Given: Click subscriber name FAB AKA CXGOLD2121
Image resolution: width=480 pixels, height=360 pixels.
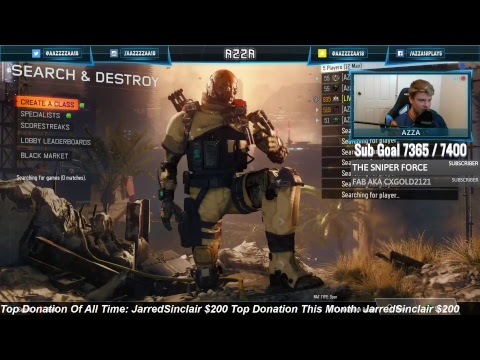Looking at the screenshot, I should pyautogui.click(x=391, y=182).
